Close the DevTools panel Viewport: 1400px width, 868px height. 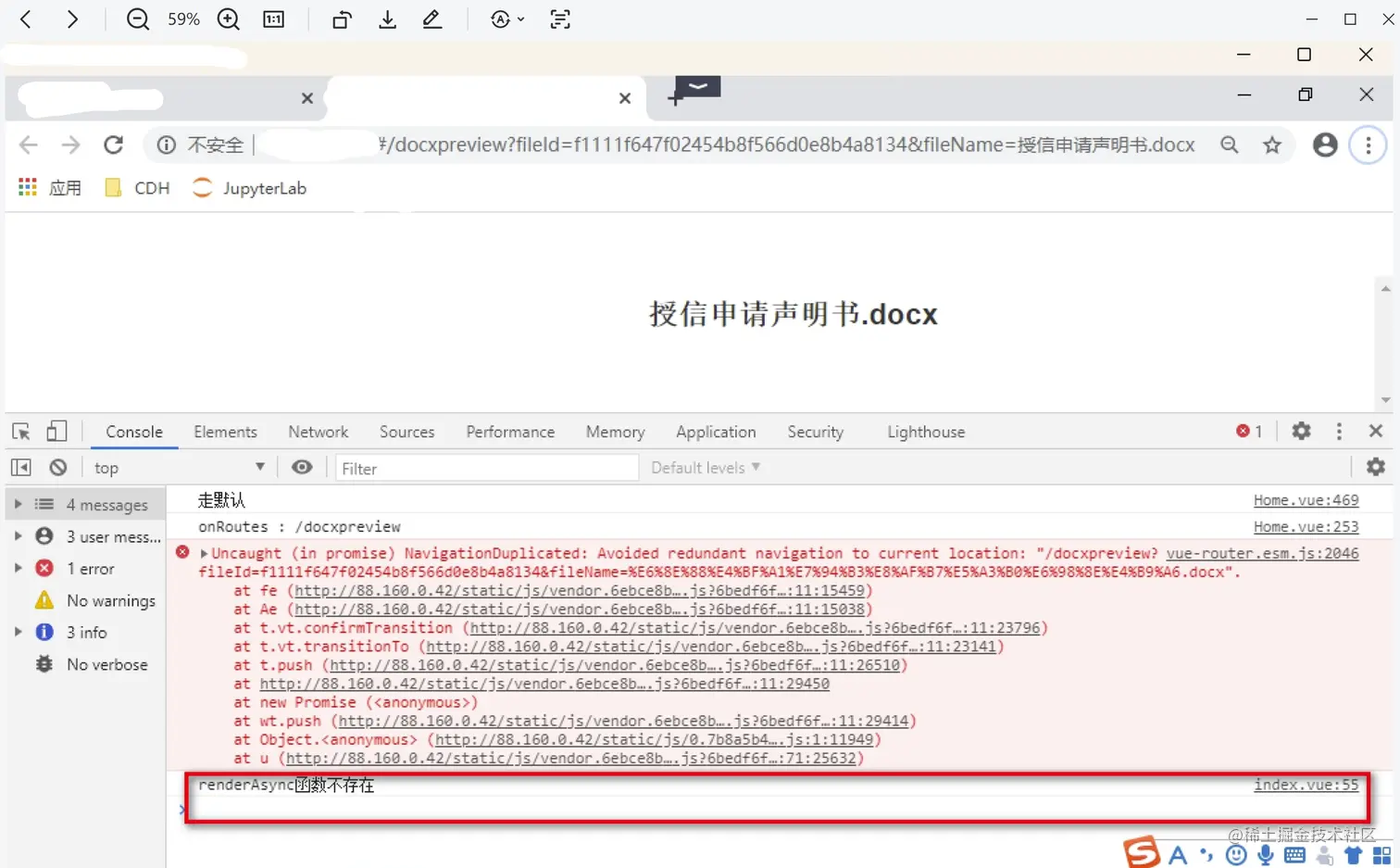[x=1376, y=432]
